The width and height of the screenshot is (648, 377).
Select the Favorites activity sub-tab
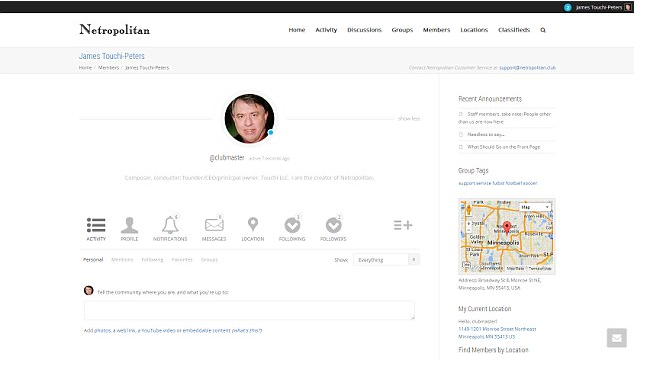point(182,260)
